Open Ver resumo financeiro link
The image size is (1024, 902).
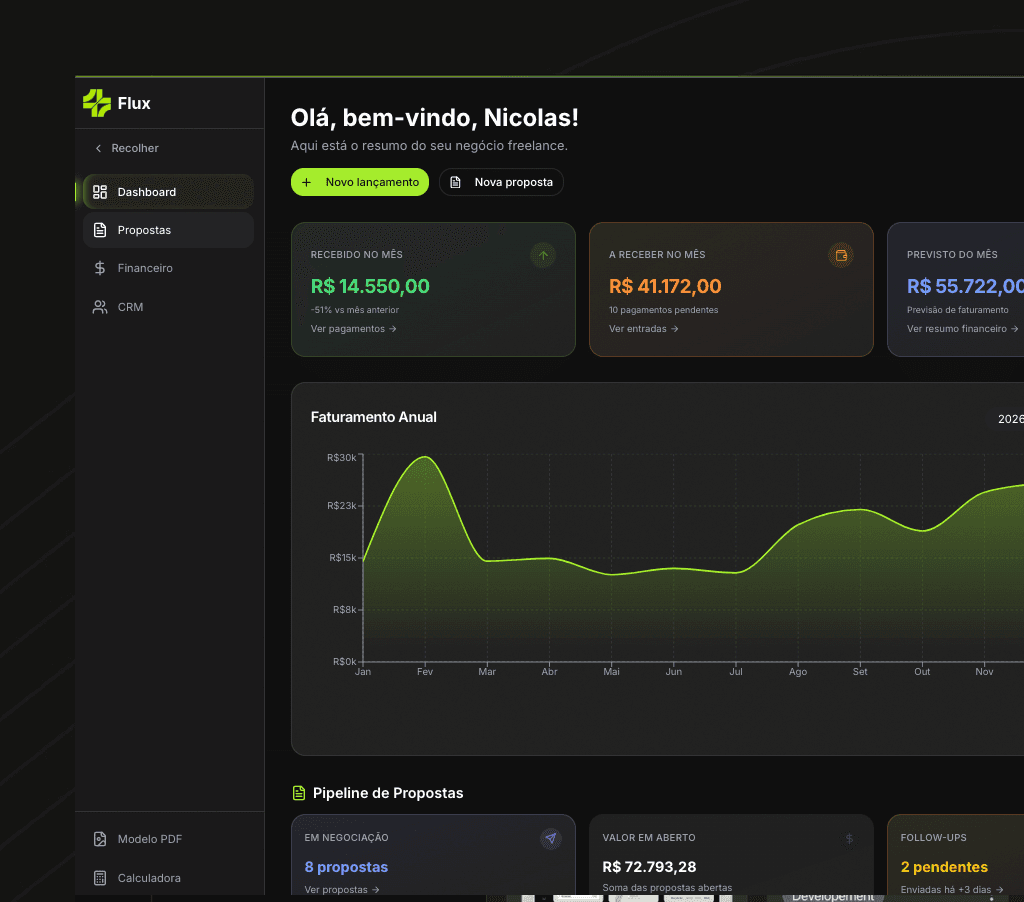pyautogui.click(x=963, y=329)
